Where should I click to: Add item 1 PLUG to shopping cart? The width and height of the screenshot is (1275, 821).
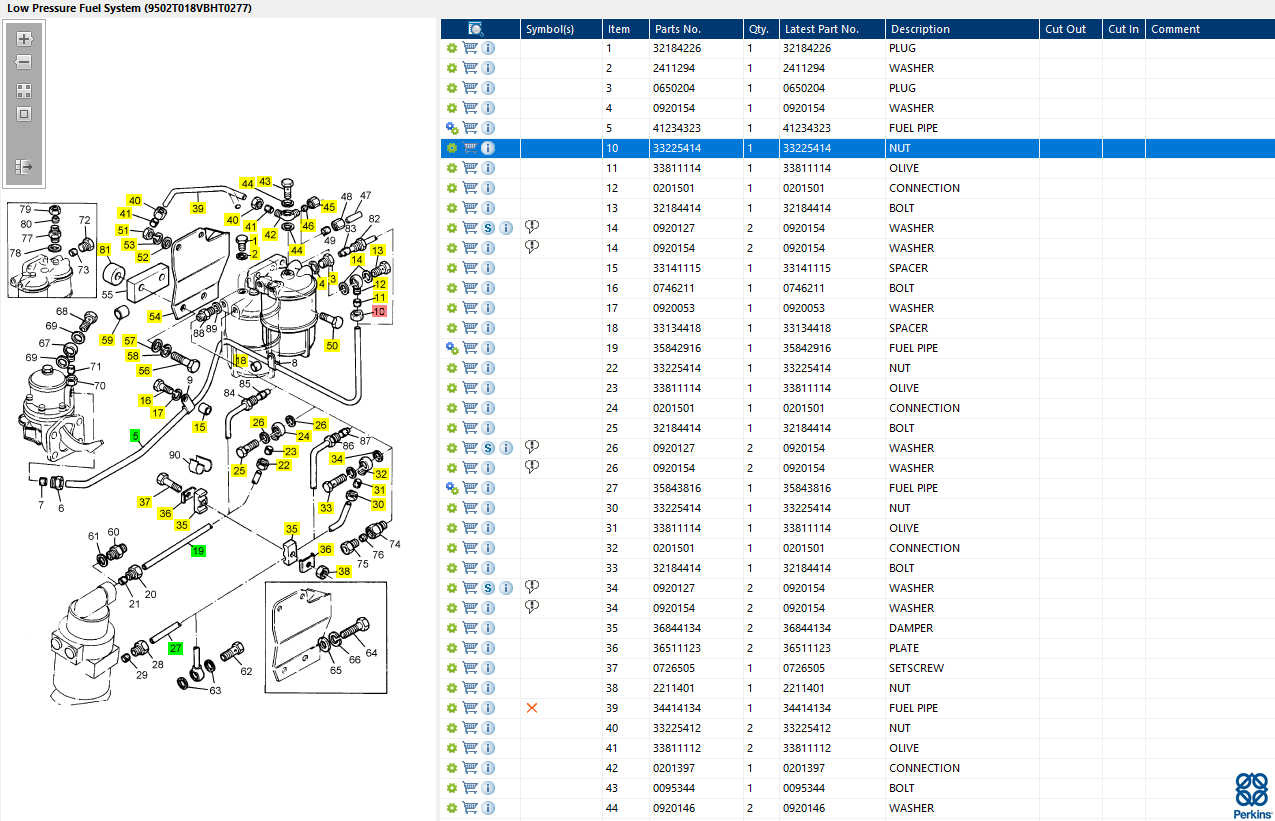tap(470, 48)
